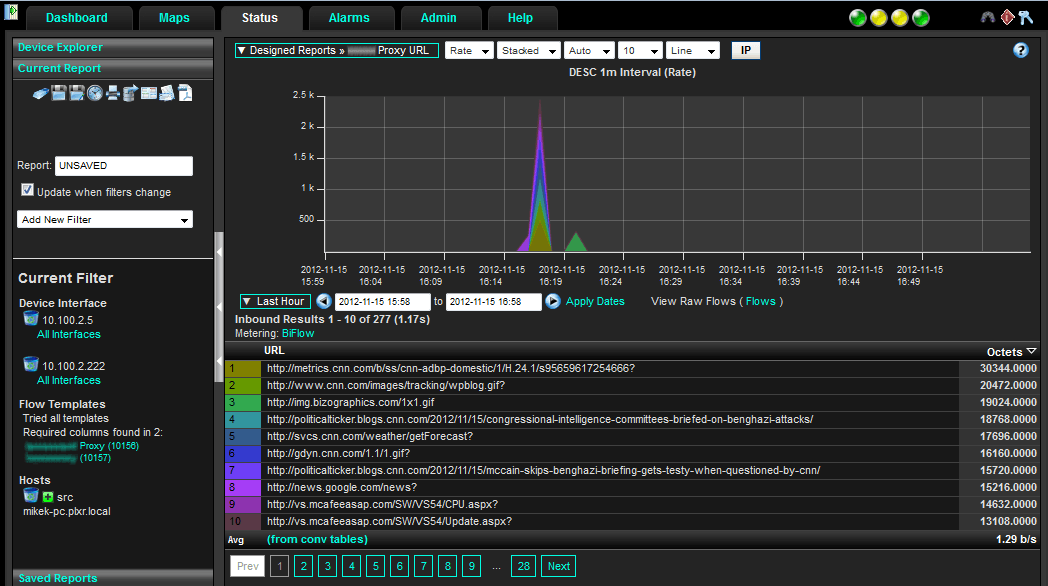Screen dimensions: 1048x586
Task: Click the printer icon to print report
Action: (113, 94)
